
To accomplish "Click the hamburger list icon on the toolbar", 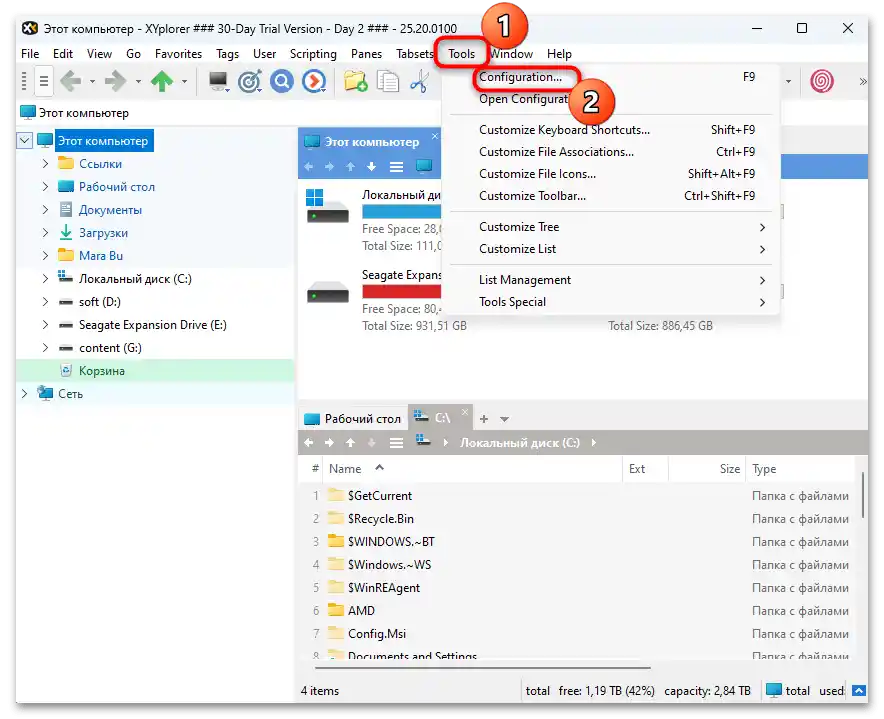I will [43, 81].
